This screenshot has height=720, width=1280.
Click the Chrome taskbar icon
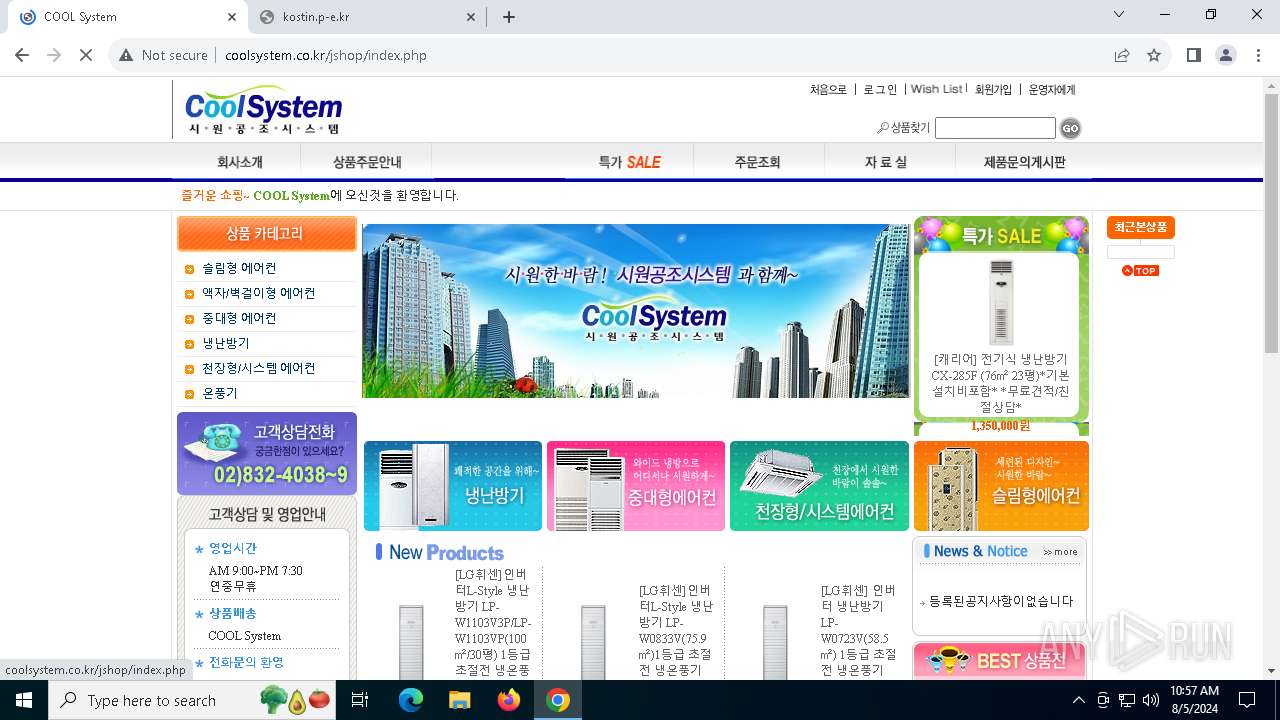pyautogui.click(x=558, y=700)
